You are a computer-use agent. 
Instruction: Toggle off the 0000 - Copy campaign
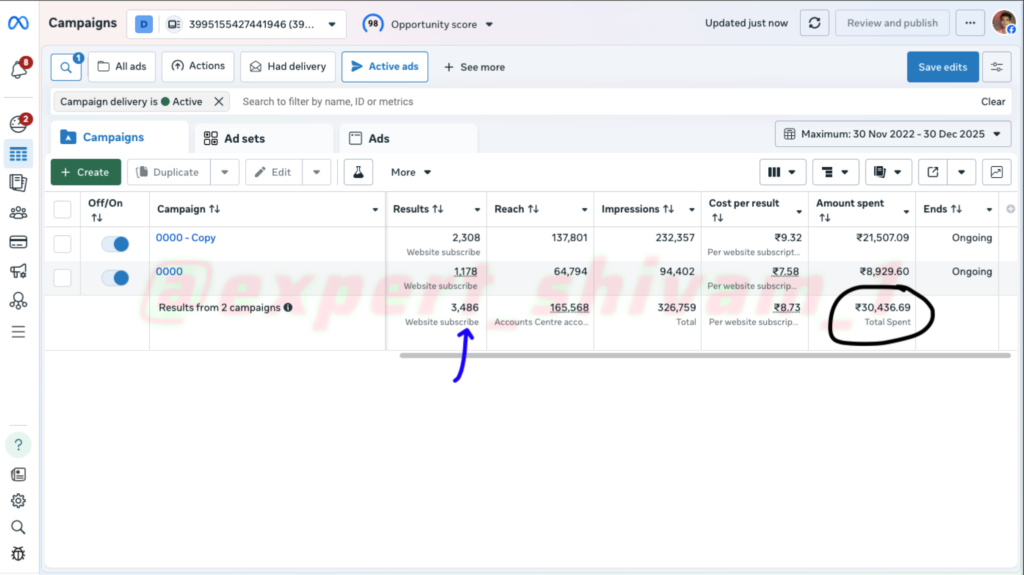[116, 245]
